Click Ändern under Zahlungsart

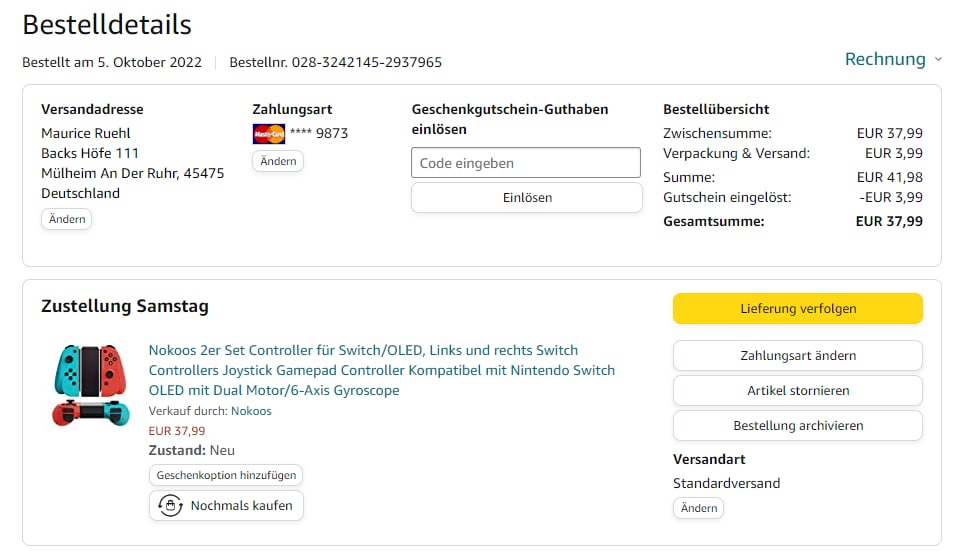(x=277, y=161)
